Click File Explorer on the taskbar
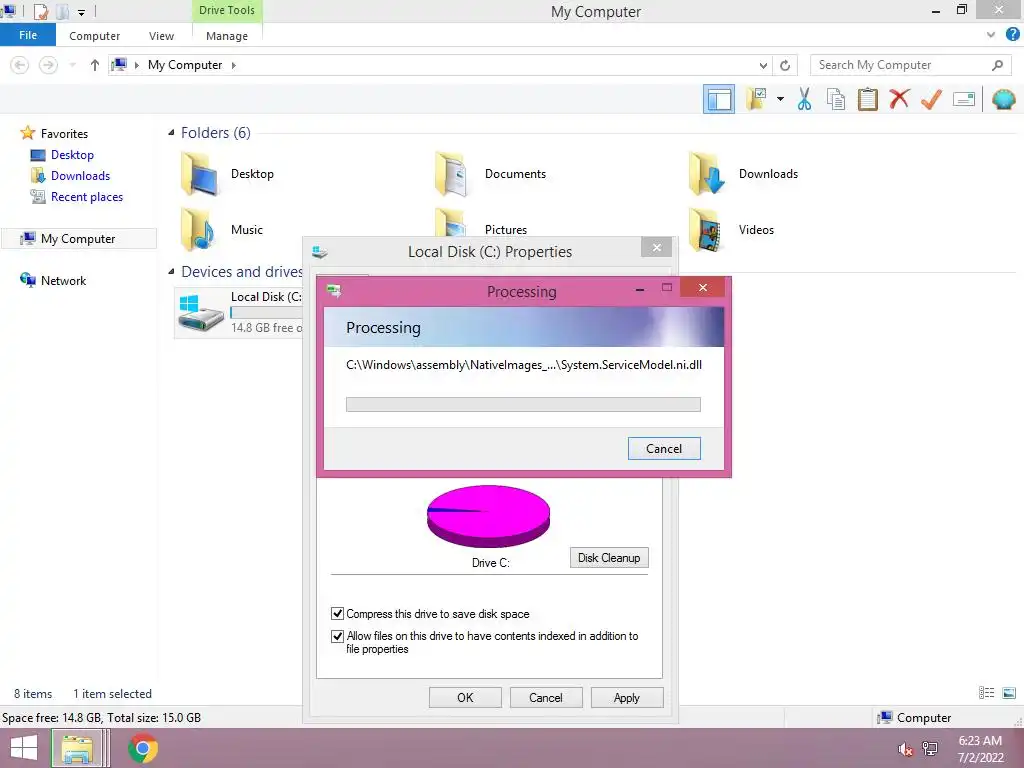Viewport: 1024px width, 768px height. click(77, 748)
